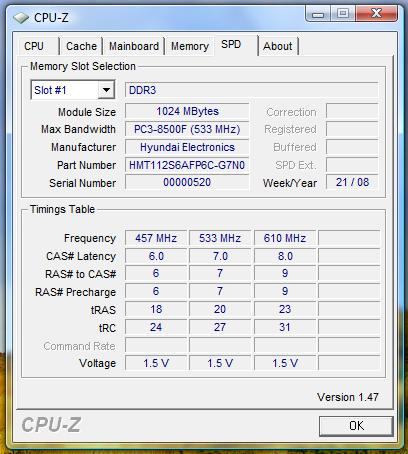Open the About tab

pos(278,46)
